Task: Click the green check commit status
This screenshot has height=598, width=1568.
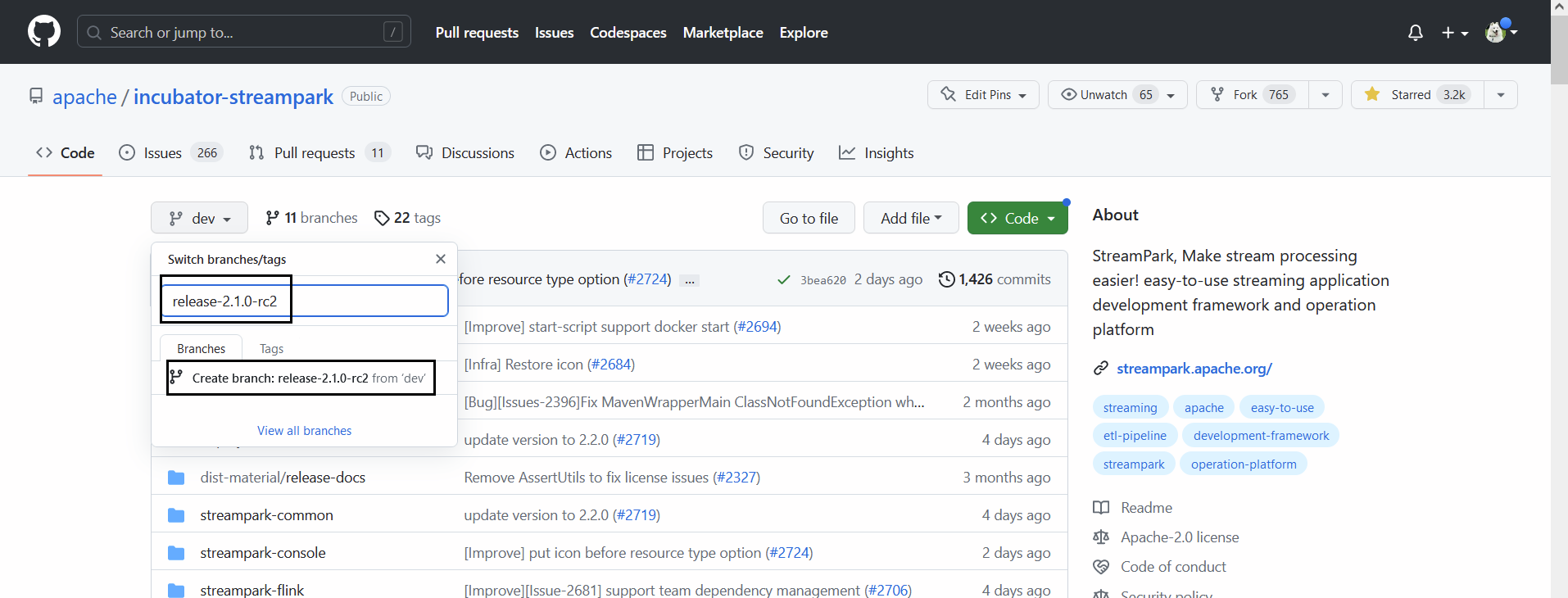Action: click(783, 280)
